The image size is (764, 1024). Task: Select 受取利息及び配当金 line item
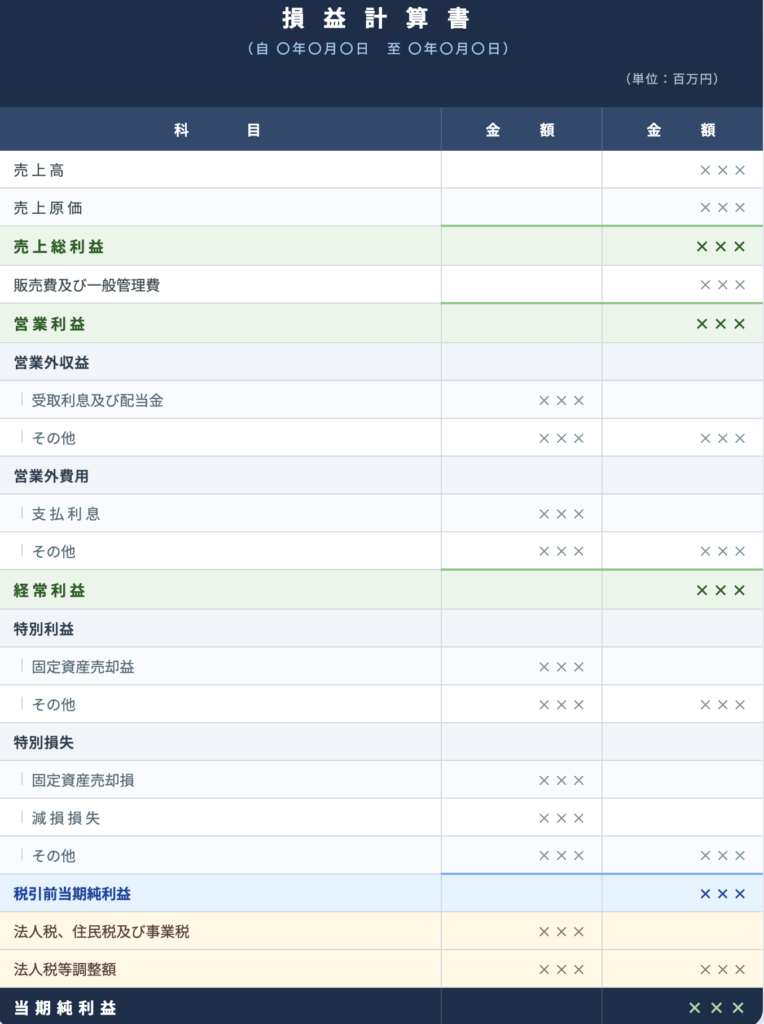tap(97, 400)
